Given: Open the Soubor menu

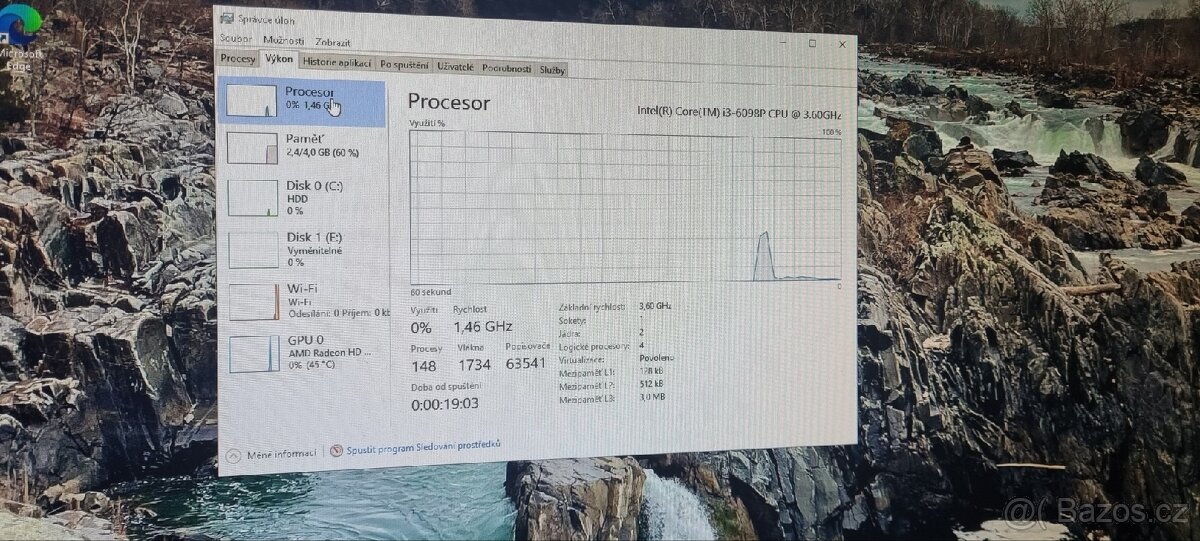Looking at the screenshot, I should [236, 41].
